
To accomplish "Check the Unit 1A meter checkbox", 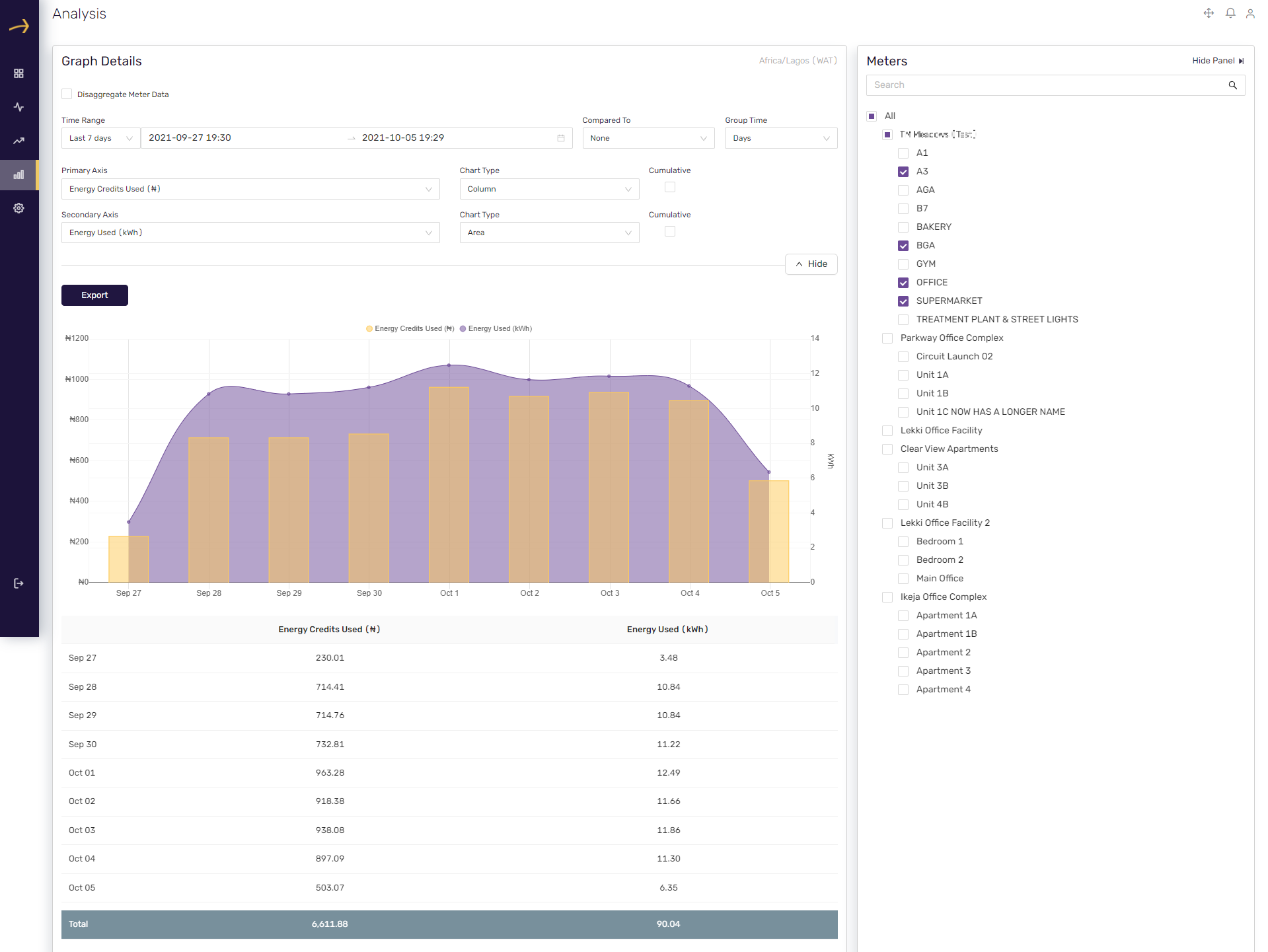I will [903, 375].
